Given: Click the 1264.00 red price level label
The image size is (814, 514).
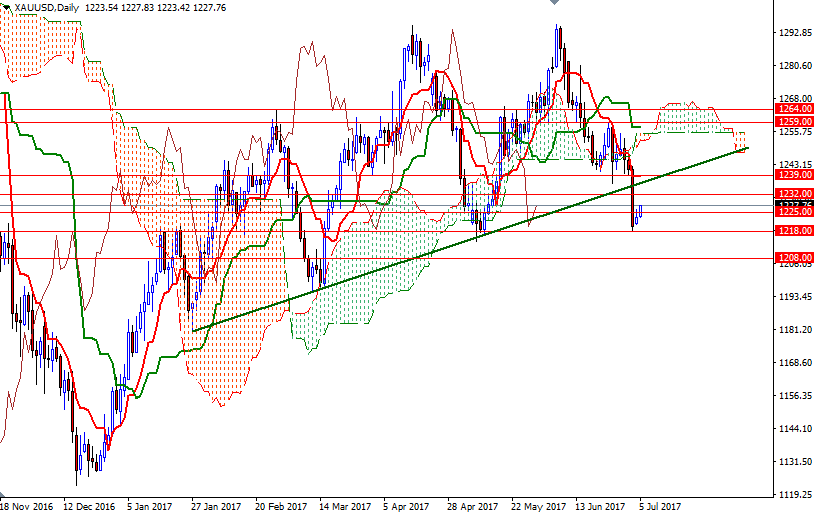Looking at the screenshot, I should pyautogui.click(x=793, y=109).
